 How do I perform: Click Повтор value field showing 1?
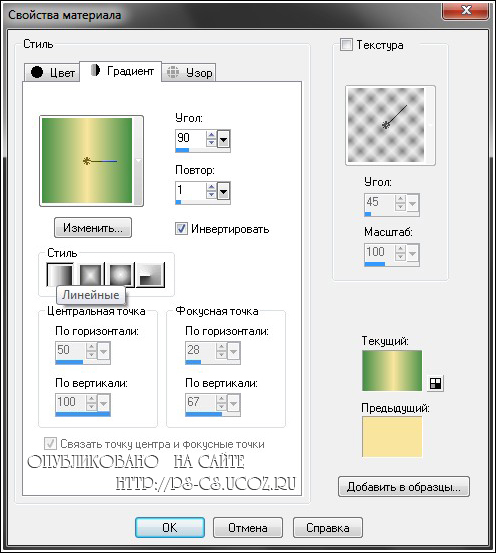[190, 190]
